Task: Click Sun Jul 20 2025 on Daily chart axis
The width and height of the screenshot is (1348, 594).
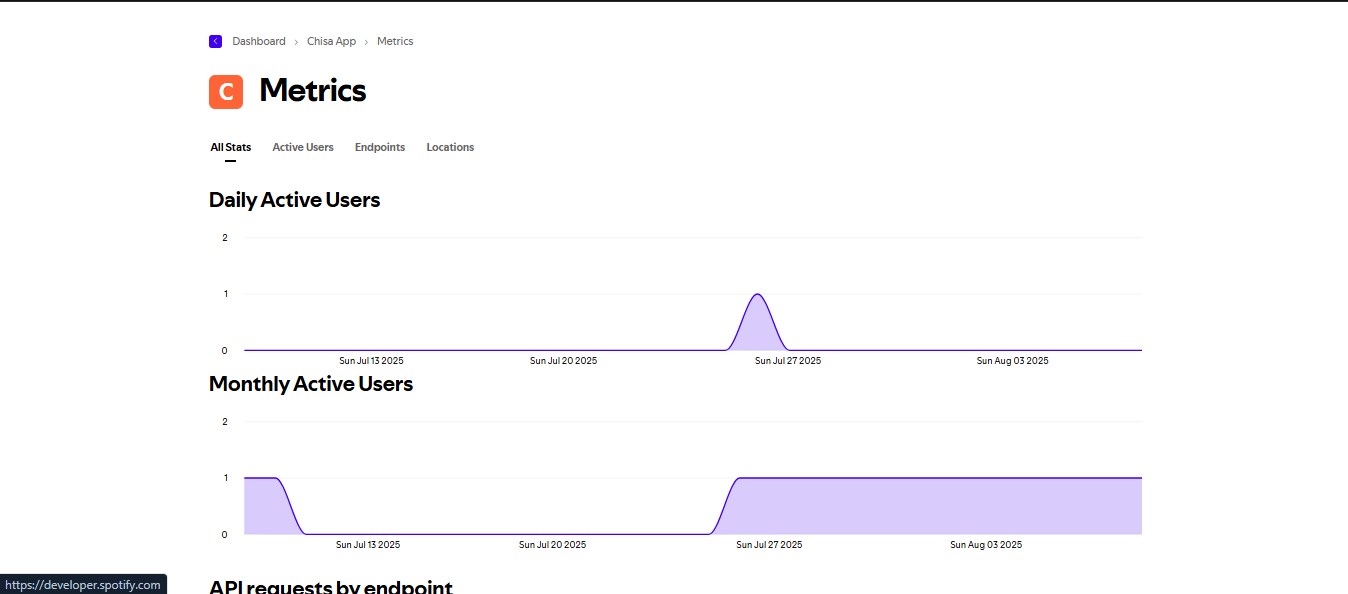Action: [563, 361]
